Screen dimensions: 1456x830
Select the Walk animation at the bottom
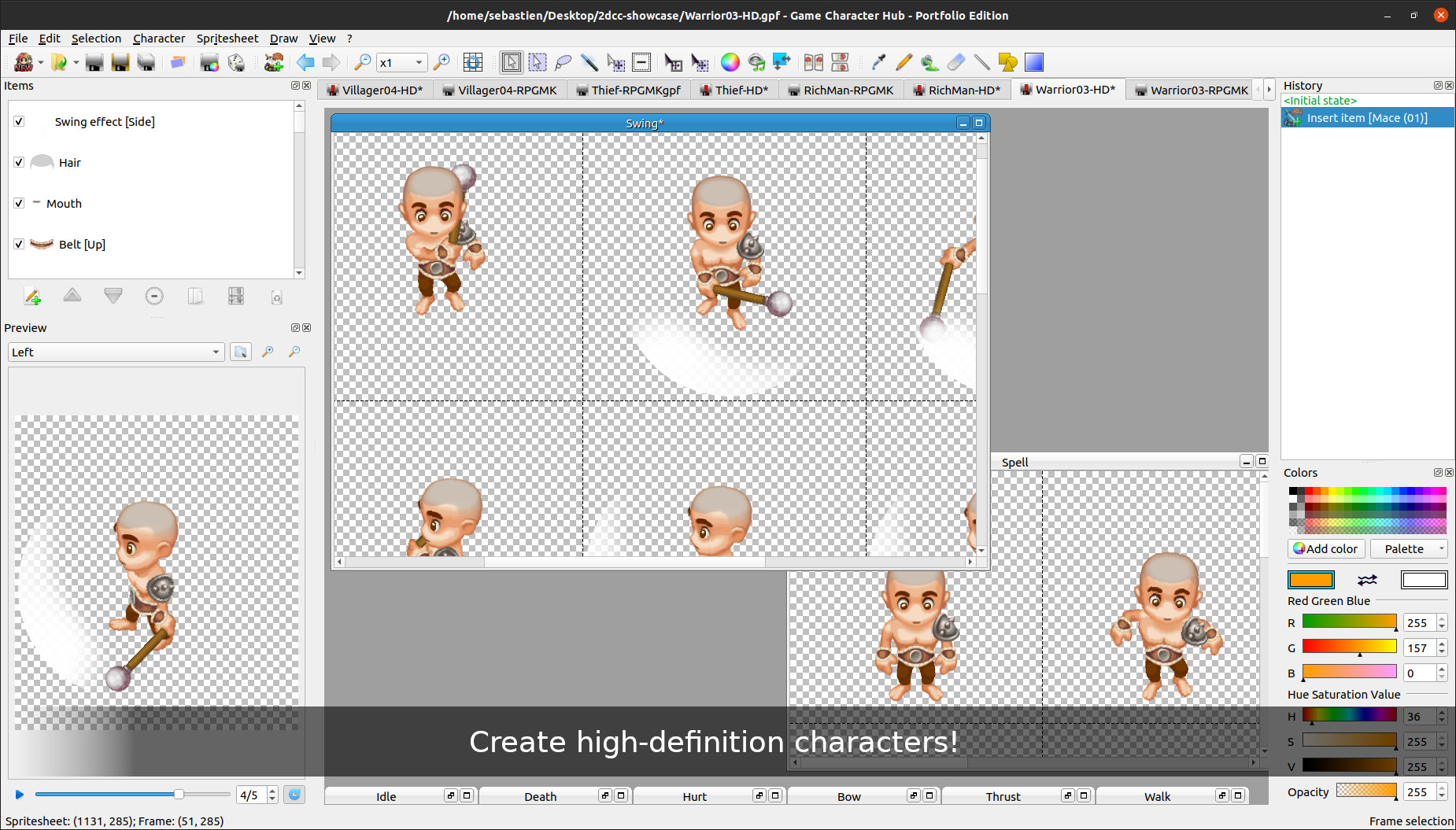coord(1157,796)
